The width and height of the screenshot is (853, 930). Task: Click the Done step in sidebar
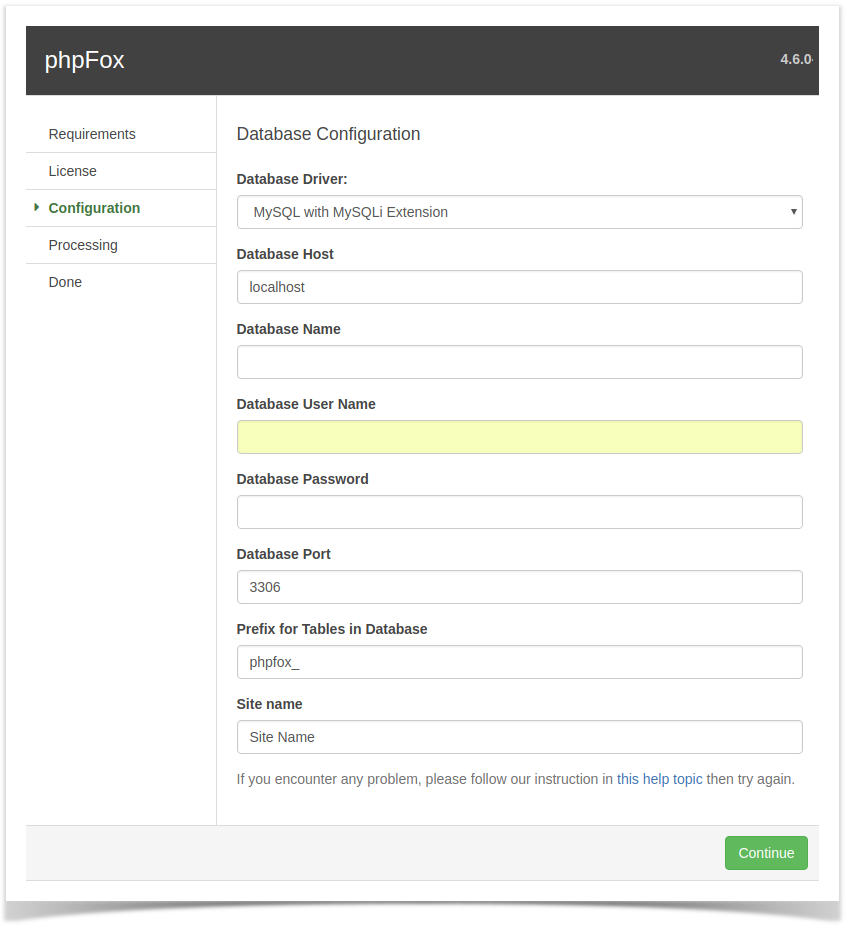pyautogui.click(x=65, y=282)
